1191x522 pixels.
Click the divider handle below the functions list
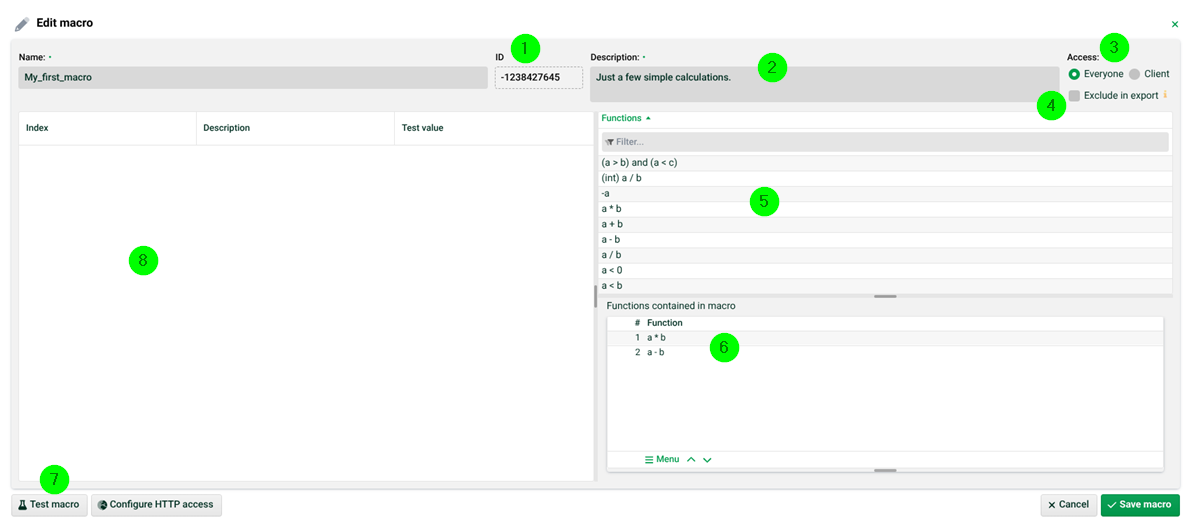tap(884, 296)
